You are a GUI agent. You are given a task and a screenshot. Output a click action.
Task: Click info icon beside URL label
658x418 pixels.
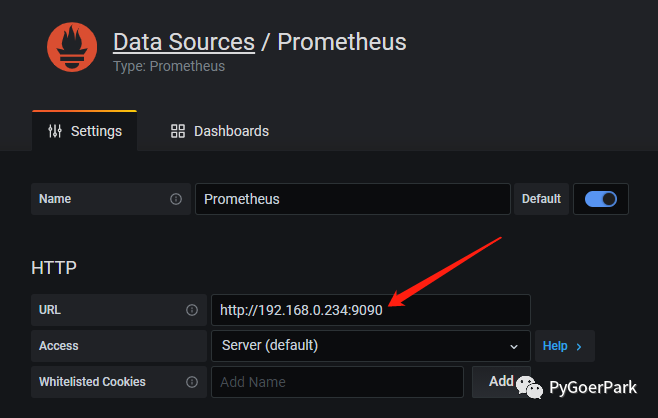coord(192,310)
